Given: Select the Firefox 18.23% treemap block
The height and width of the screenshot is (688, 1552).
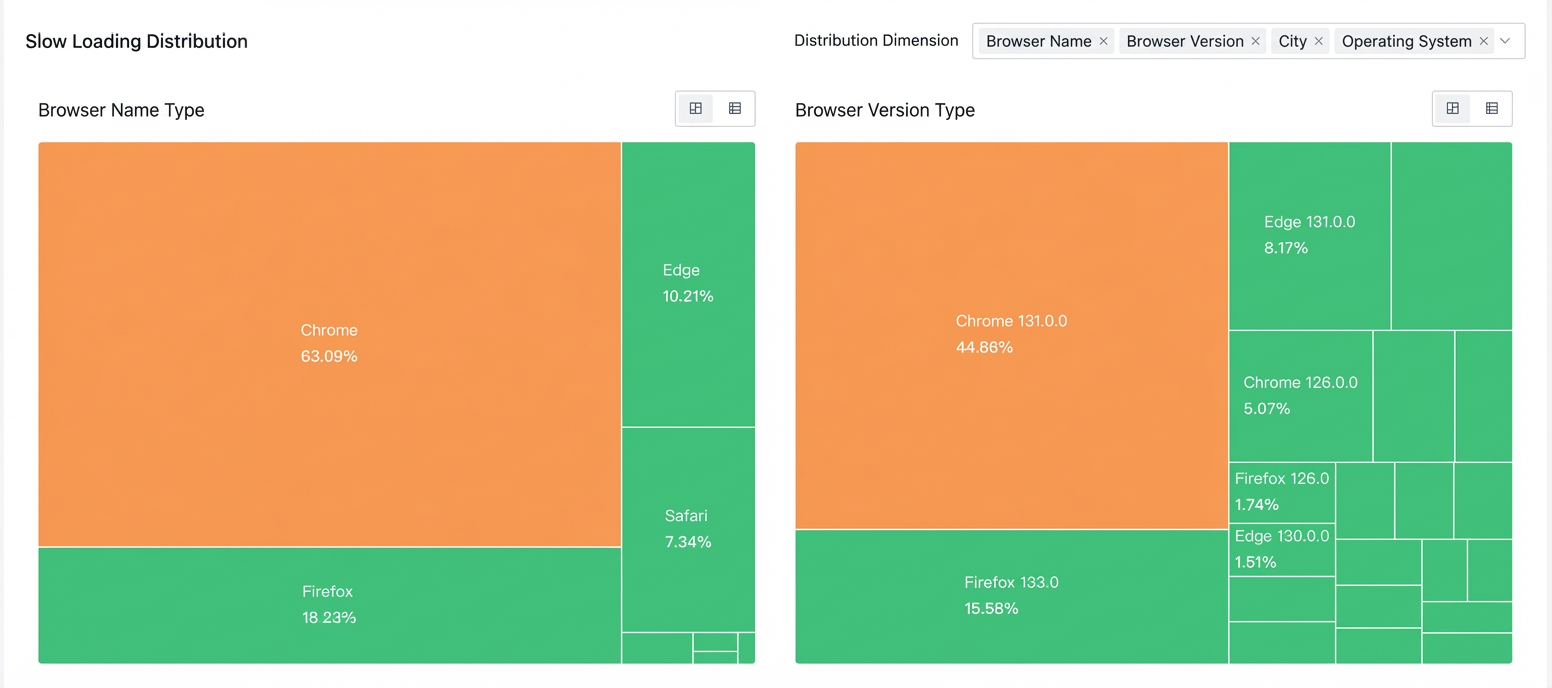Looking at the screenshot, I should tap(329, 605).
